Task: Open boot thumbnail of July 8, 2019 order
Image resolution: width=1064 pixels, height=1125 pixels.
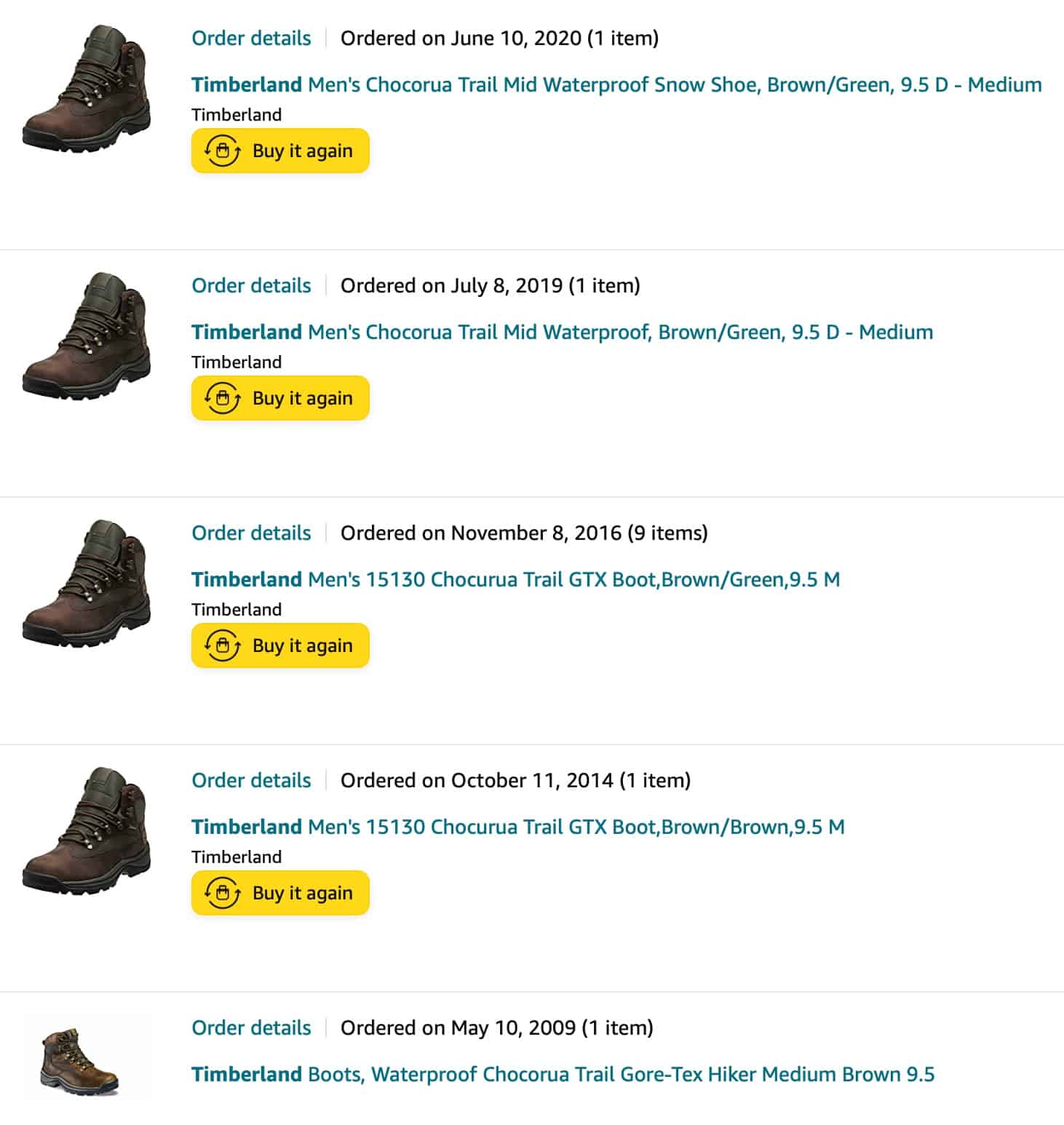Action: point(87,336)
